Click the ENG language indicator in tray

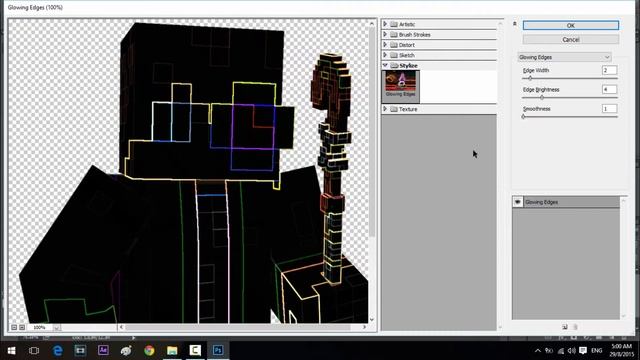point(597,351)
